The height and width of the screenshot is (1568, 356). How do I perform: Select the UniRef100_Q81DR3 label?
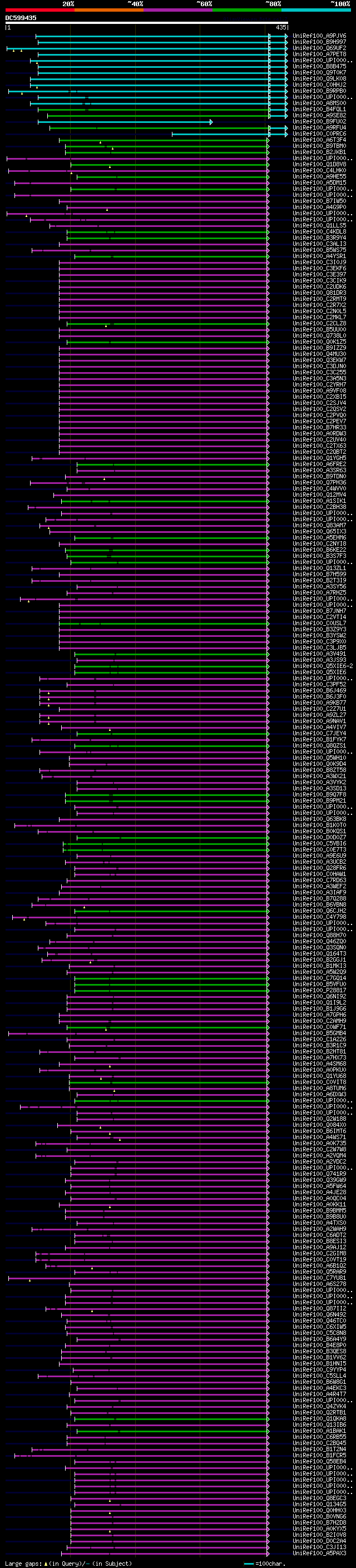pos(319,293)
